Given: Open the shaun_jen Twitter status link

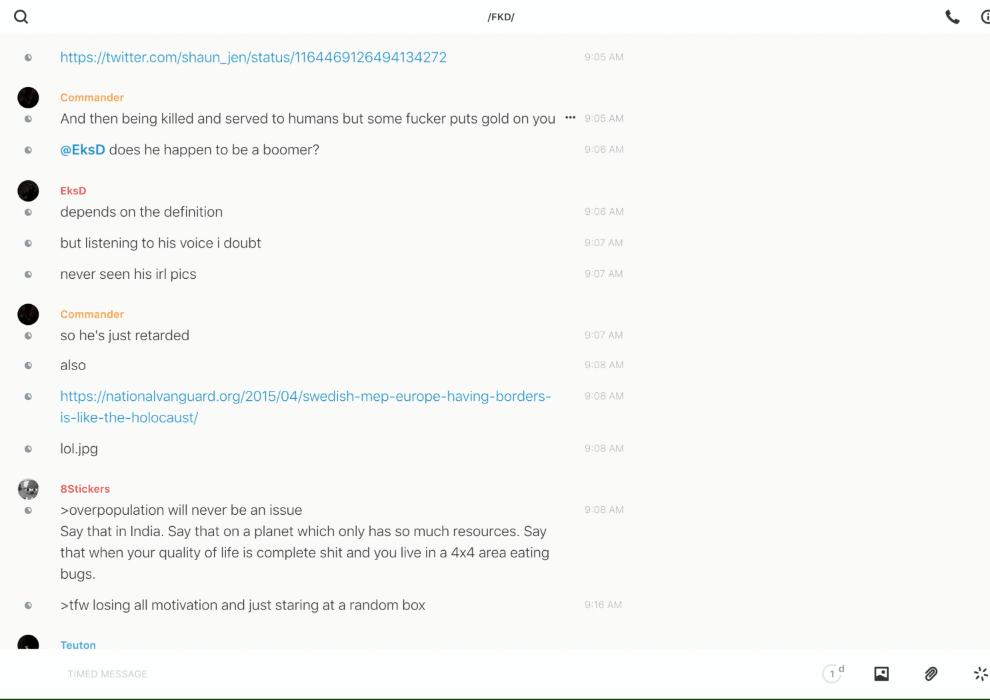Looking at the screenshot, I should tap(253, 57).
